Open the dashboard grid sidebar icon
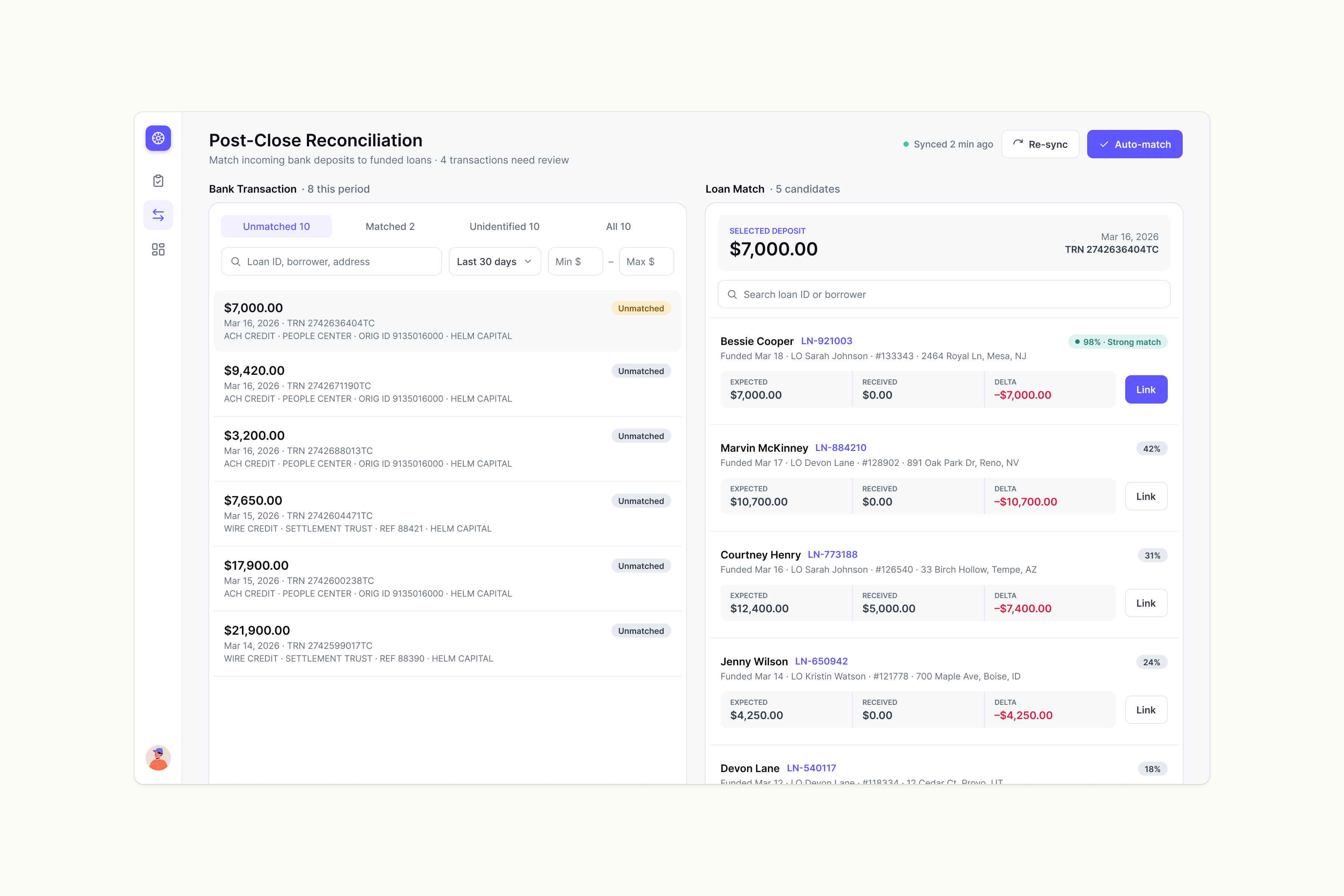Screen dimensions: 1344x896 [158, 250]
